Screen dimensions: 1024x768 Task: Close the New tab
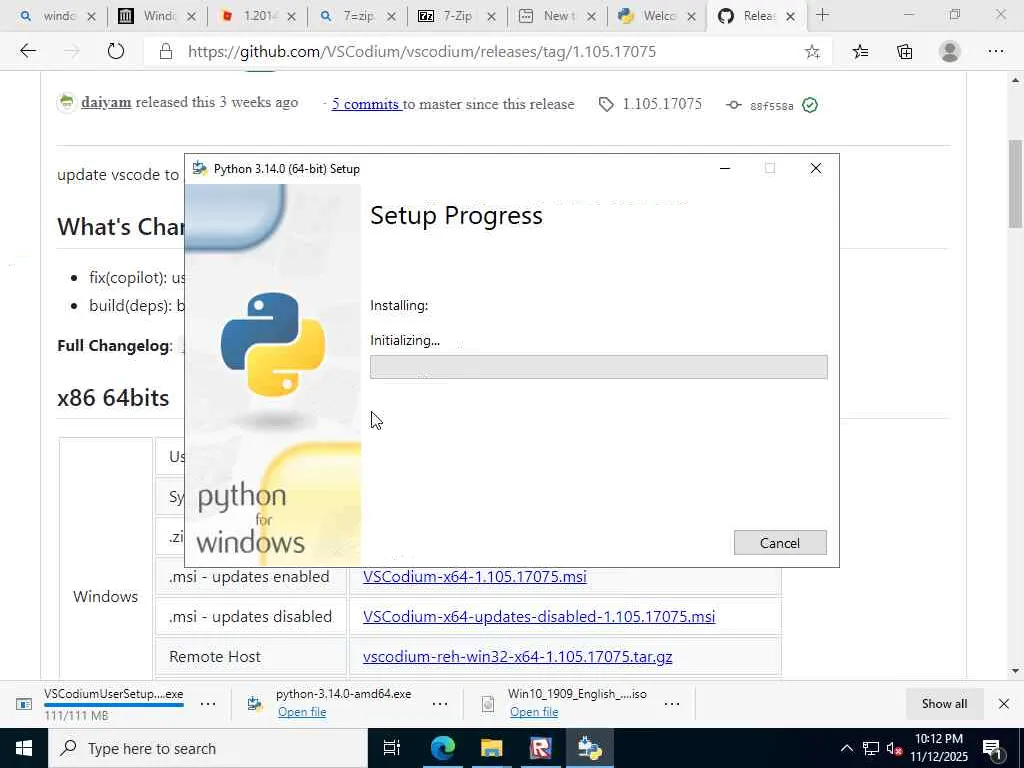coord(591,17)
